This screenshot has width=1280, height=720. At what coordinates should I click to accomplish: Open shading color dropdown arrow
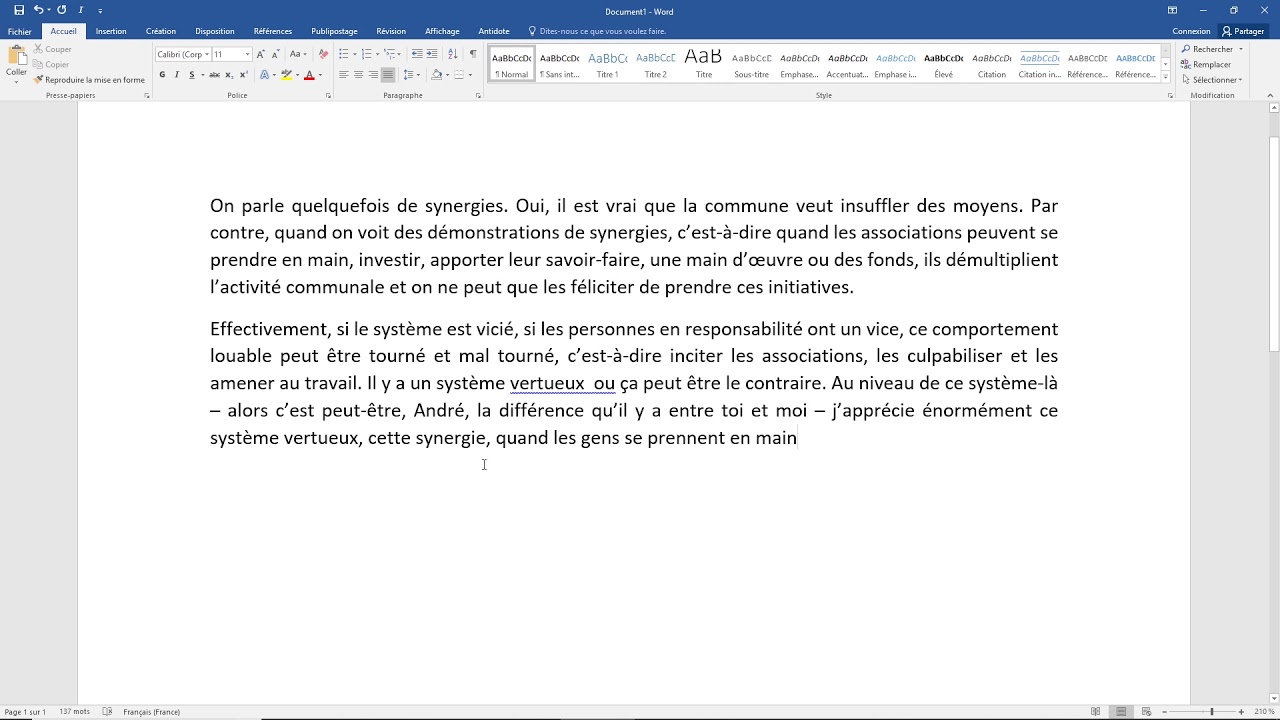(447, 75)
